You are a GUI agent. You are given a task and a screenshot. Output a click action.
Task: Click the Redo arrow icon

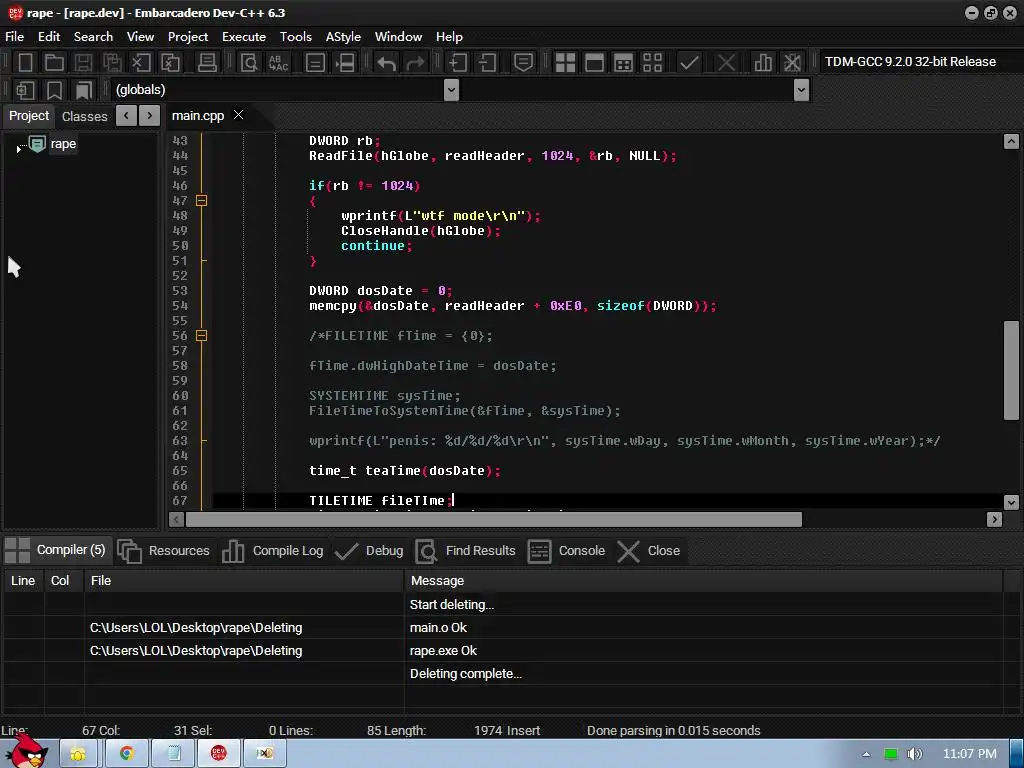[415, 63]
